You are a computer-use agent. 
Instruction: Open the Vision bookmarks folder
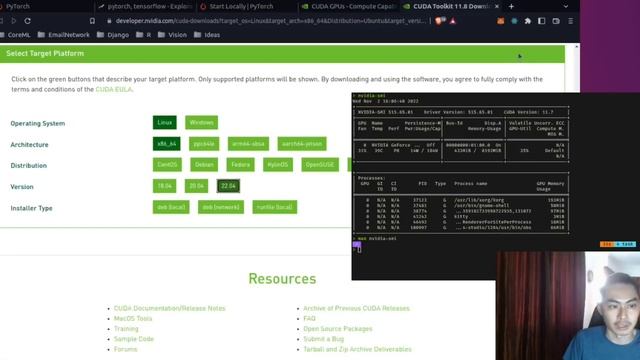pos(172,35)
